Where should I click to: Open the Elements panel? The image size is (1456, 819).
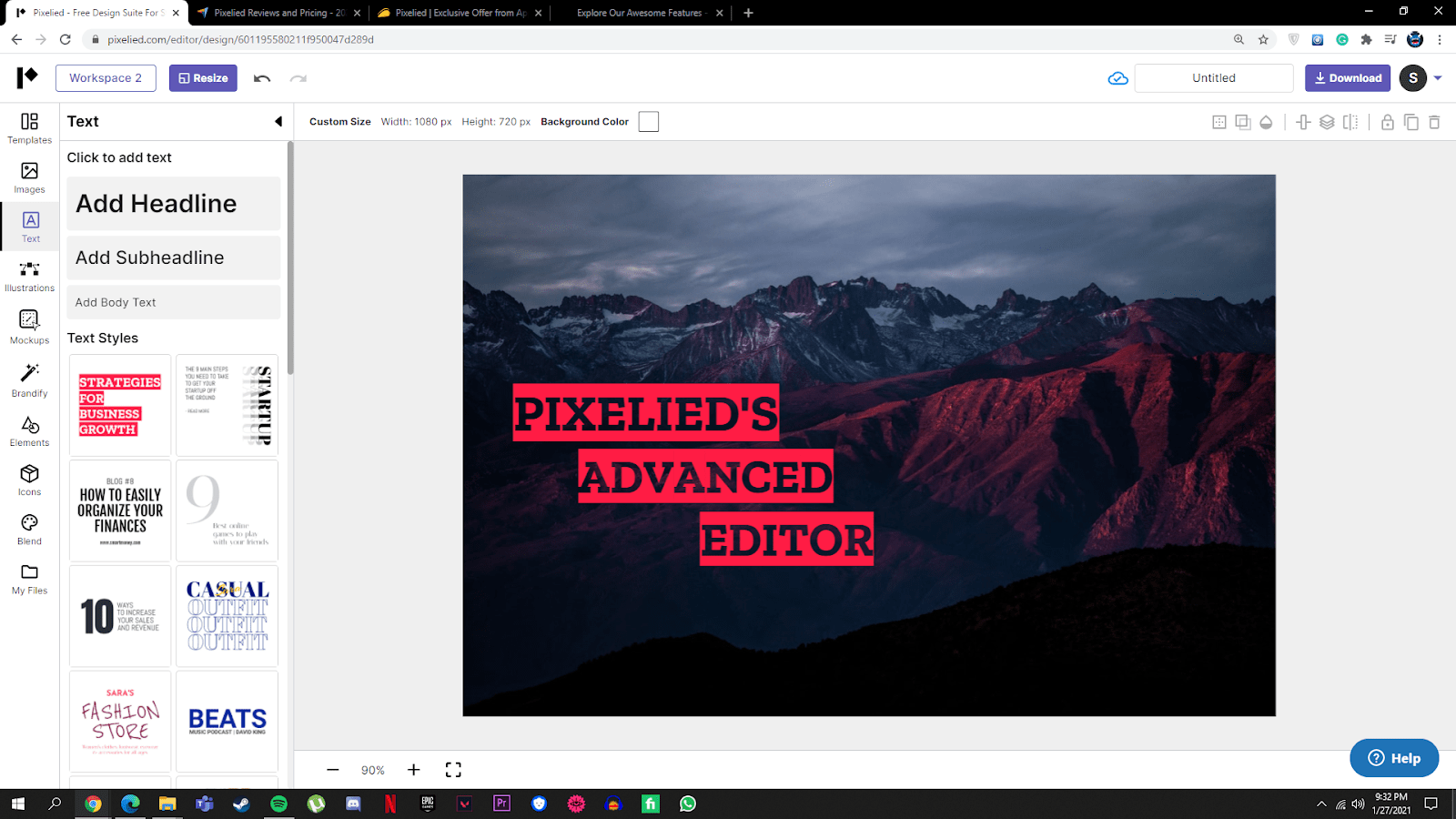pos(28,429)
